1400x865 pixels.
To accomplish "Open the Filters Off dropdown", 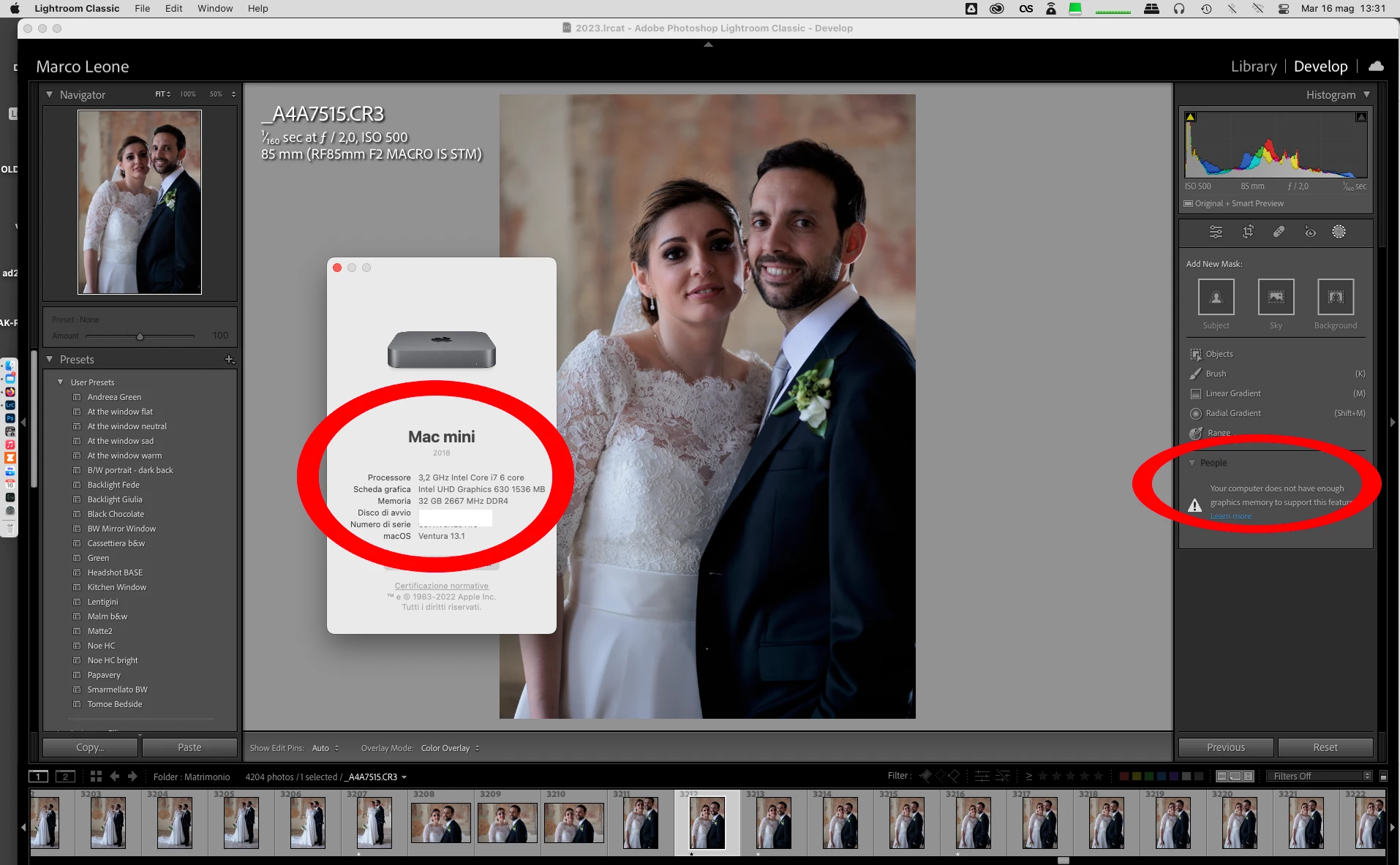I will [x=1320, y=776].
